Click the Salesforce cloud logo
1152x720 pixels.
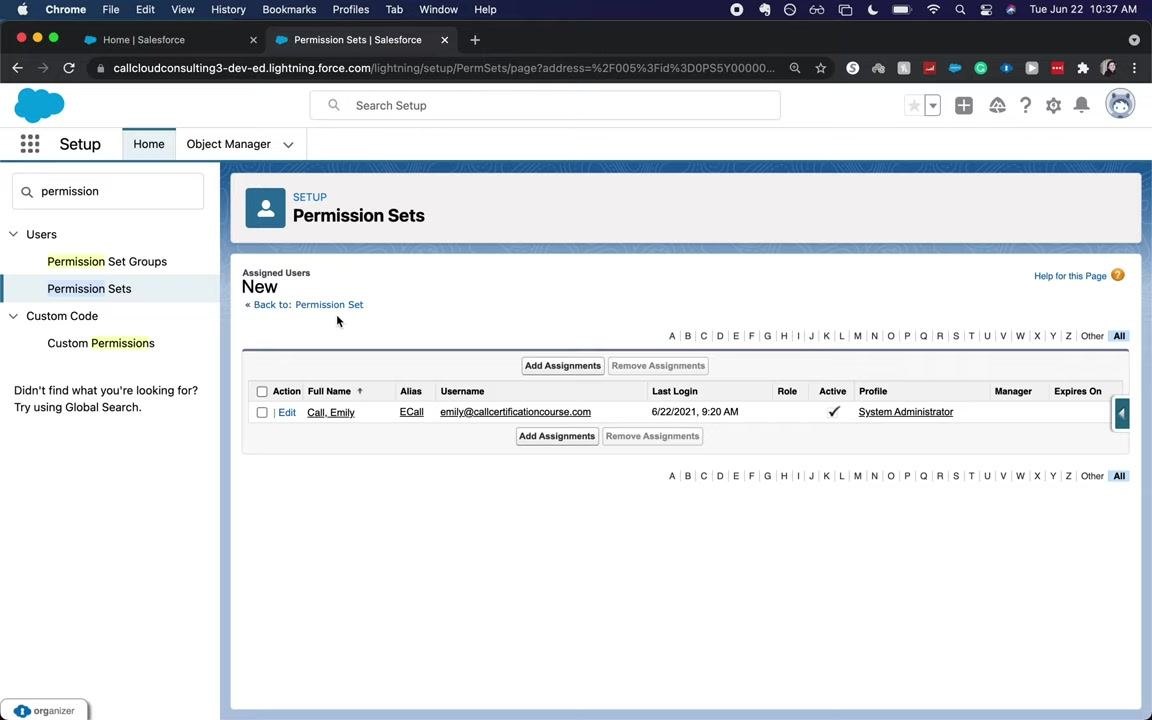point(39,106)
